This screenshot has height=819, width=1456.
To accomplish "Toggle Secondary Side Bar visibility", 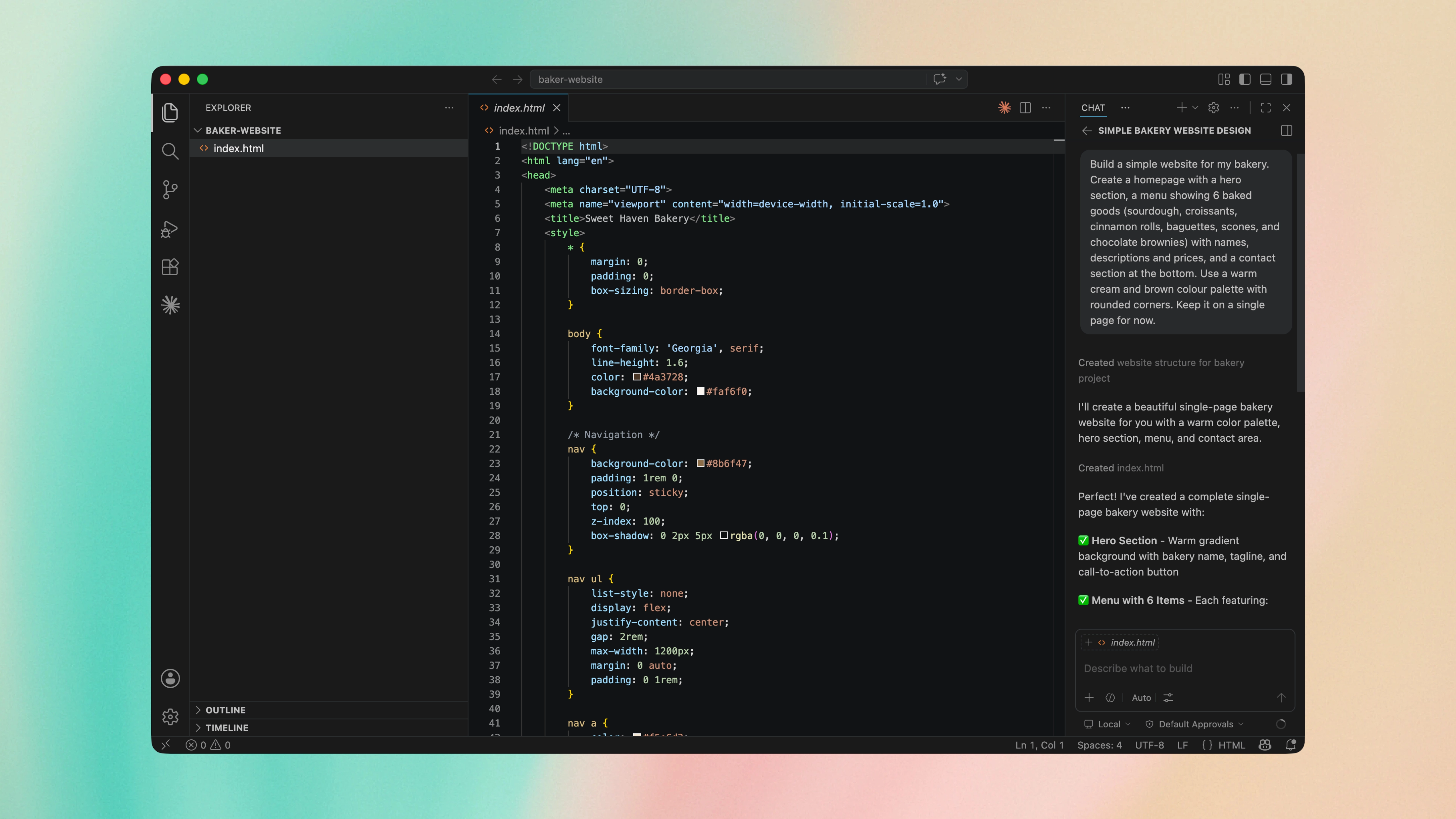I will pos(1287,79).
